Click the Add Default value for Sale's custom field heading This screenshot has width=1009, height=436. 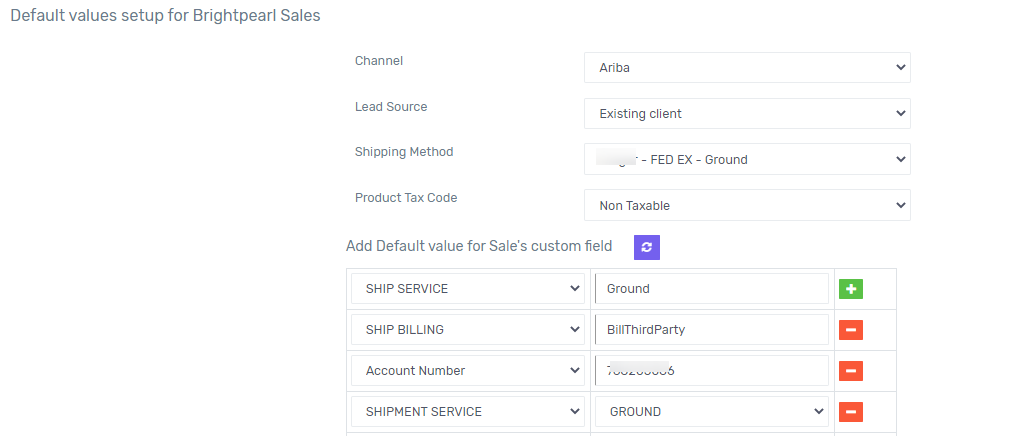click(479, 246)
